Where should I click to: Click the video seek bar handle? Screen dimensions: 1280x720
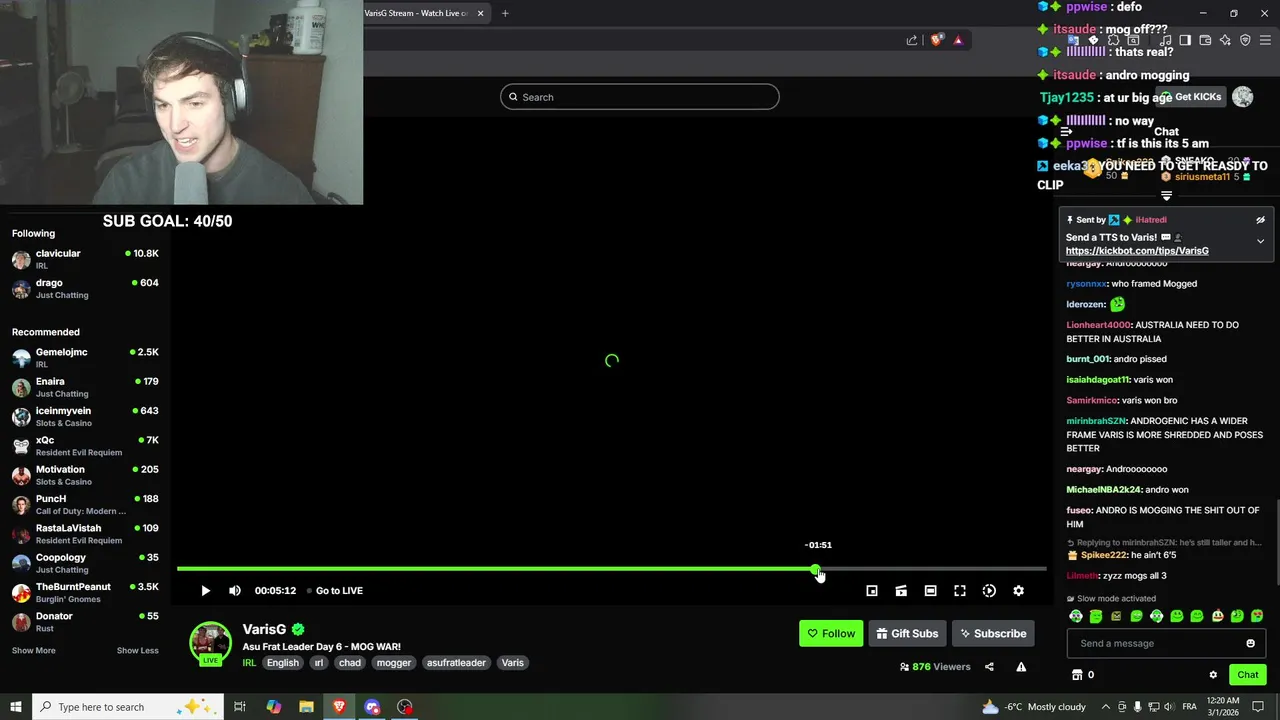(816, 569)
